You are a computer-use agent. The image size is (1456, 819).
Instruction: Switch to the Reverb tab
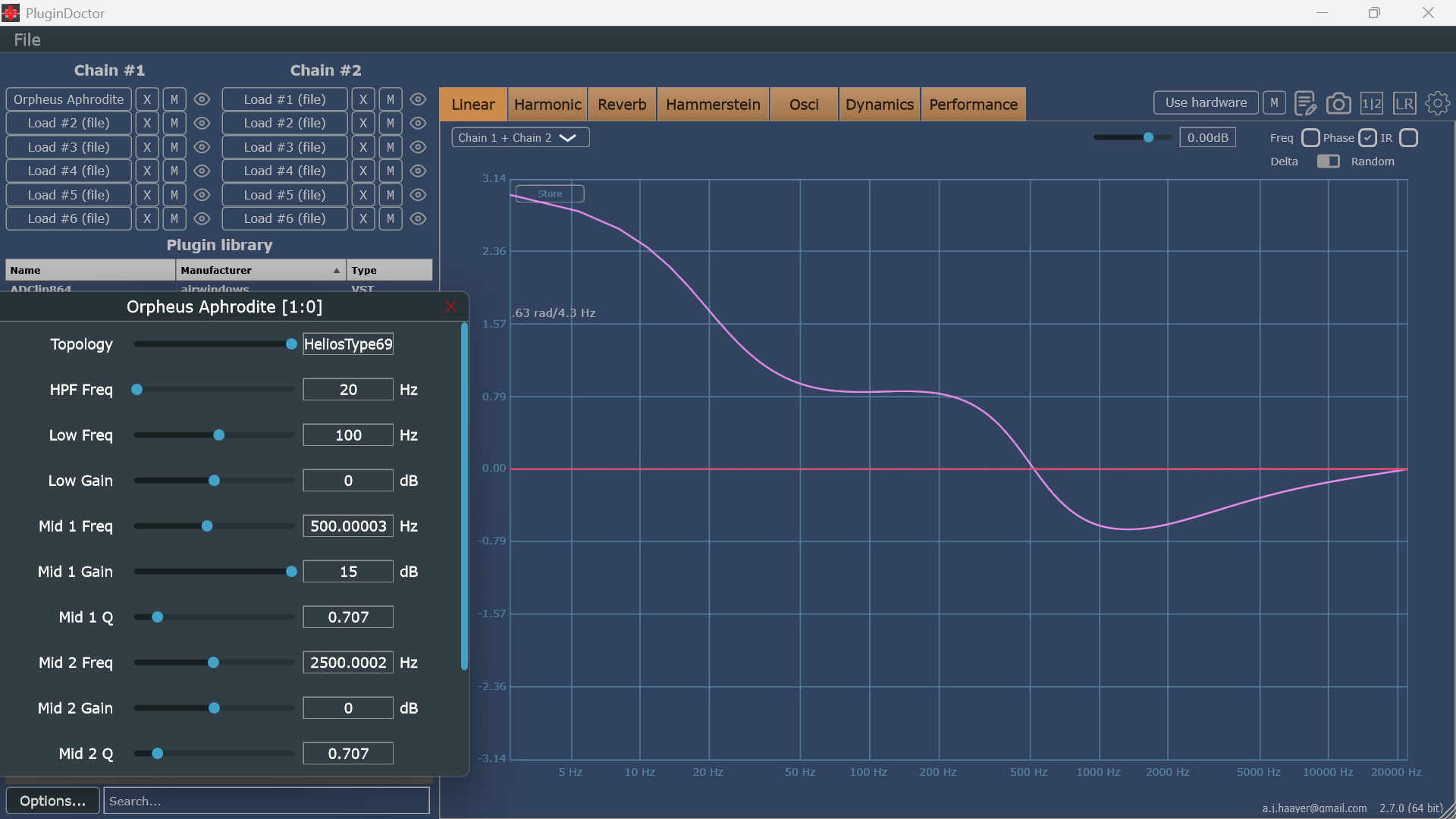click(622, 105)
